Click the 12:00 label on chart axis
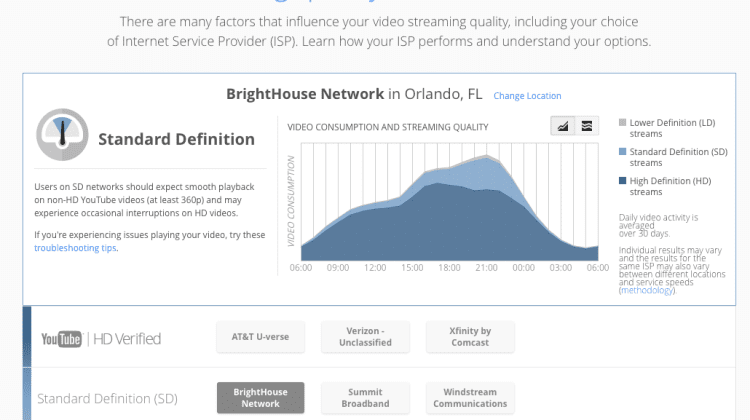Screen dimensions: 750x420 (x=375, y=268)
